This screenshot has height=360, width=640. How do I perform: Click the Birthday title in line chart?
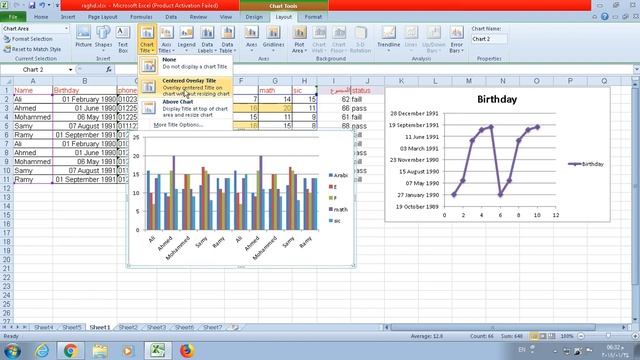(497, 99)
